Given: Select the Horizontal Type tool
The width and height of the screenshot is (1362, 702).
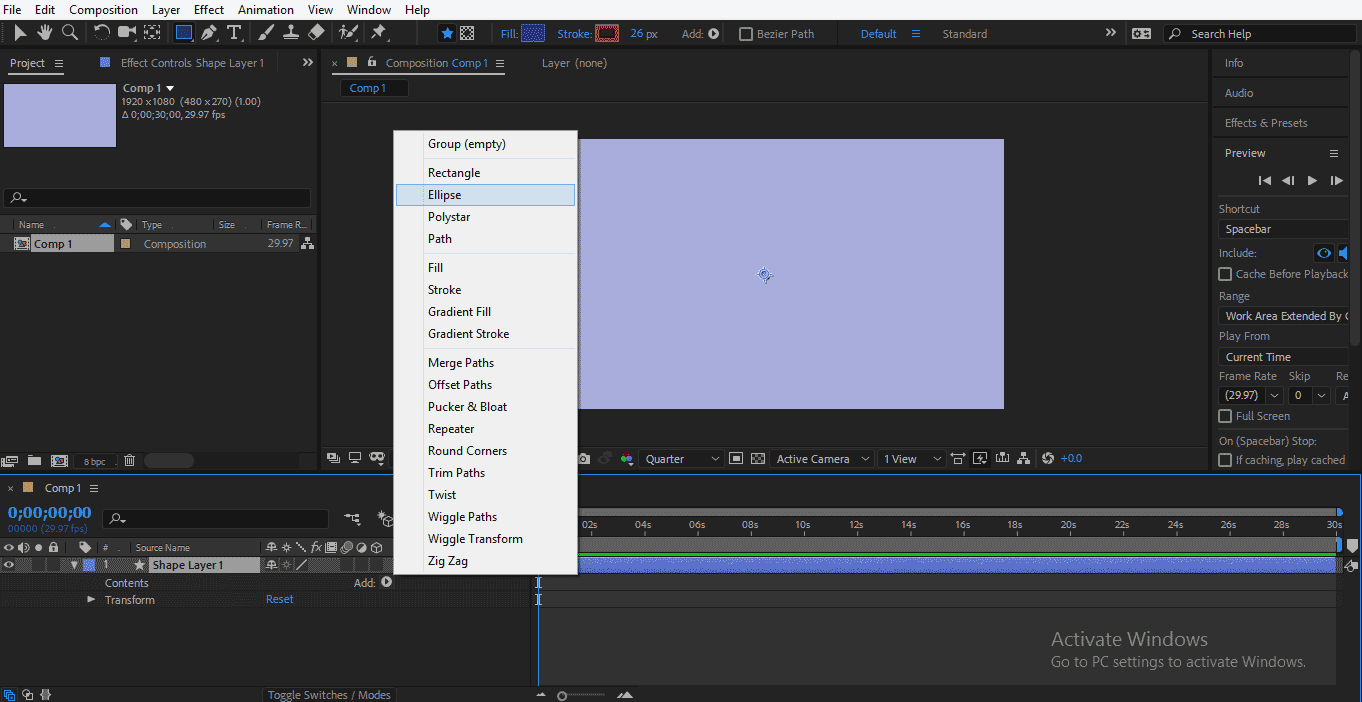Looking at the screenshot, I should tap(233, 33).
